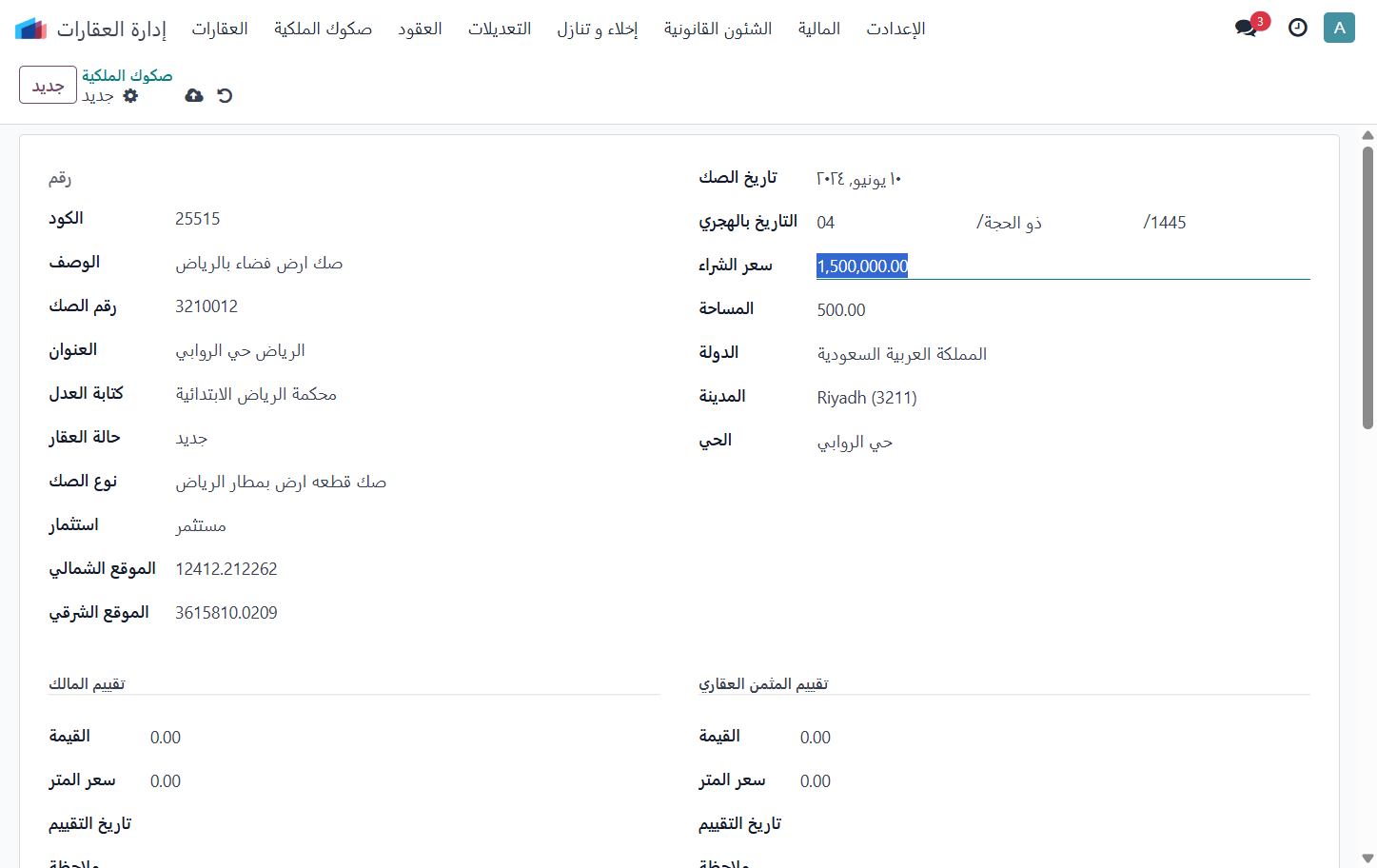This screenshot has width=1377, height=868.
Task: Open المدينة dropdown Riyadh (3211)
Action: pos(1063,398)
